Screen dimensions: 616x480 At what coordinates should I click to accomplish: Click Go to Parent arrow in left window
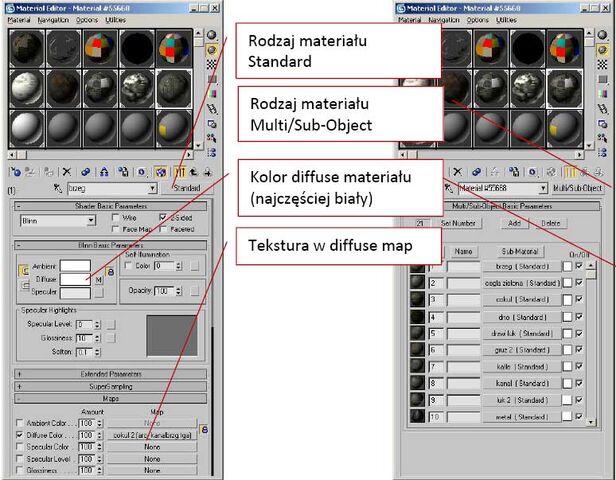point(193,172)
